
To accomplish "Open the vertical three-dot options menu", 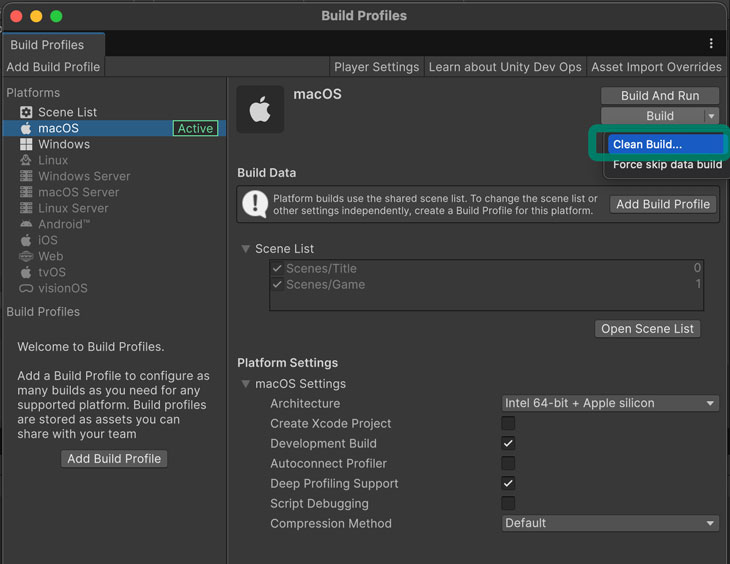I will point(711,43).
